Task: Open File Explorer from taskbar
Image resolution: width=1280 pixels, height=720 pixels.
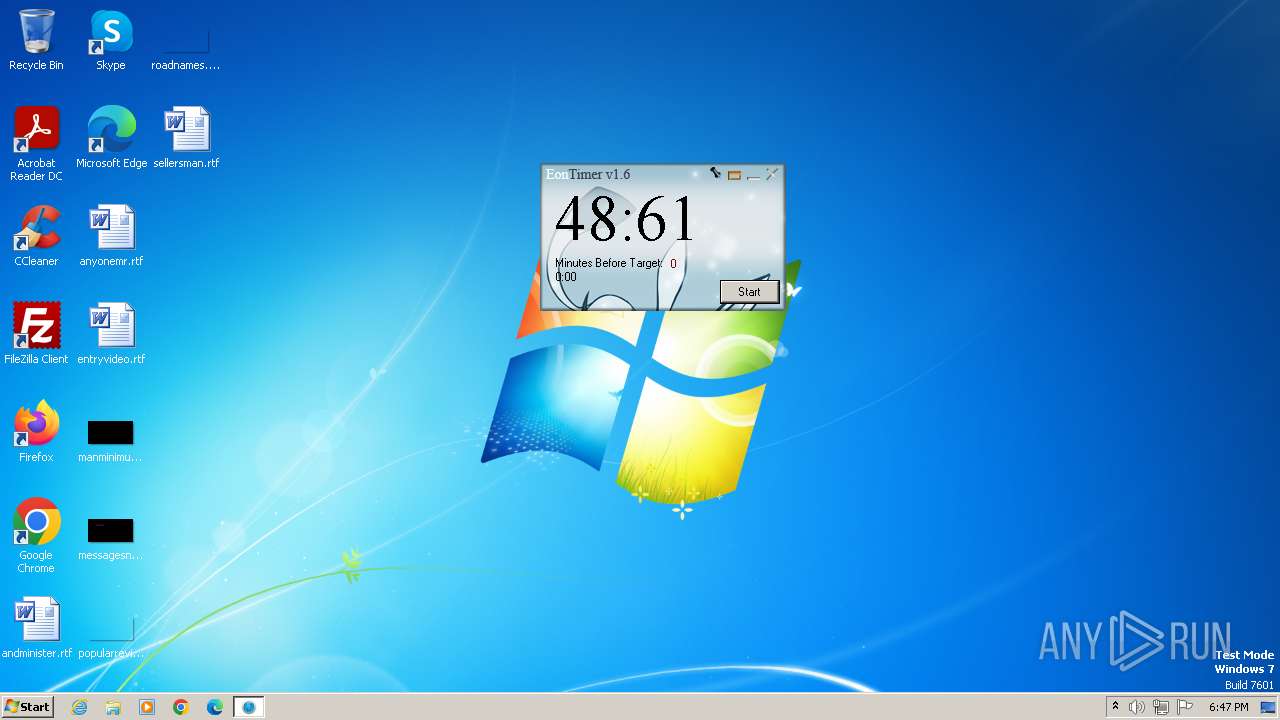Action: [x=113, y=707]
